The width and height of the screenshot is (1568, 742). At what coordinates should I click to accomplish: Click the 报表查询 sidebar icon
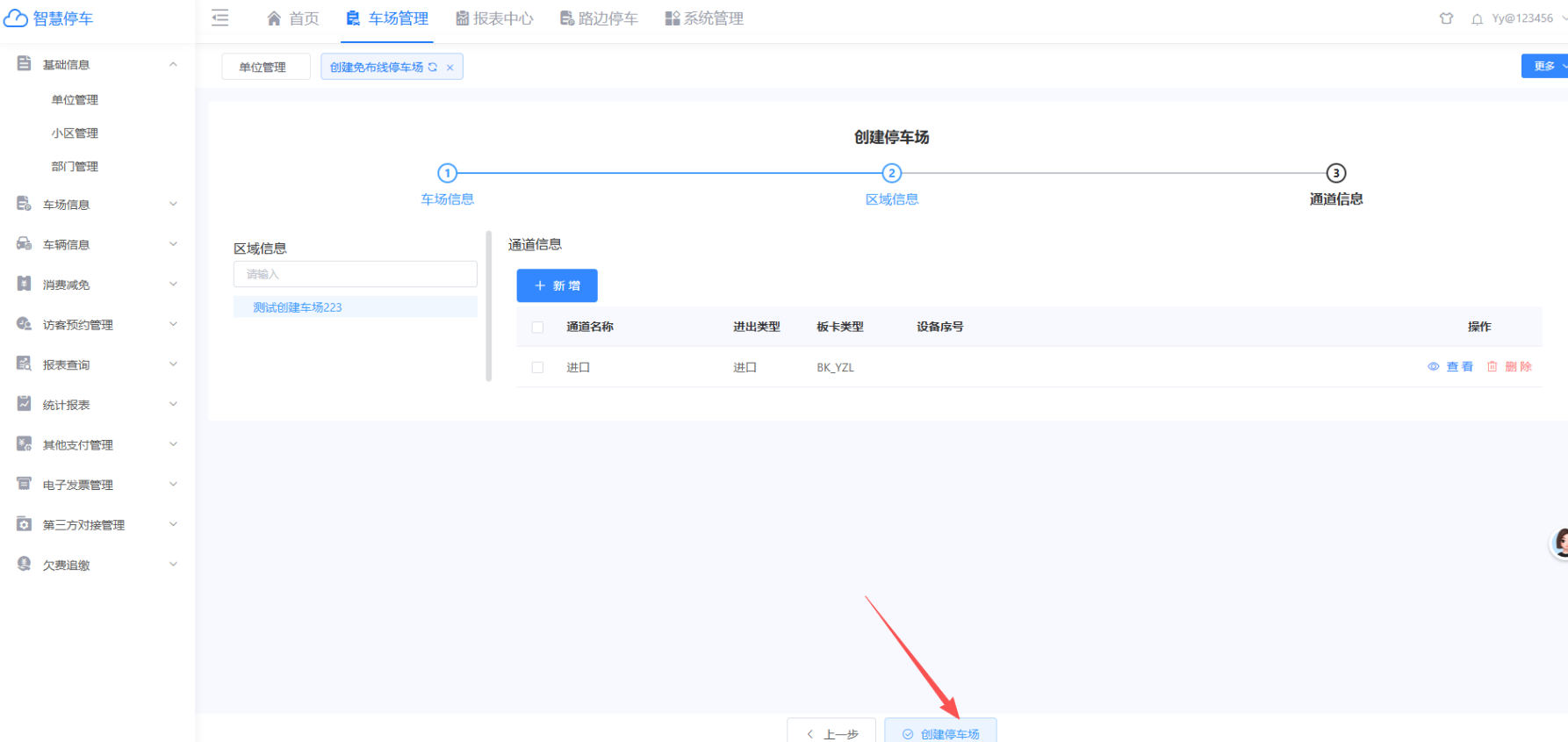[25, 364]
